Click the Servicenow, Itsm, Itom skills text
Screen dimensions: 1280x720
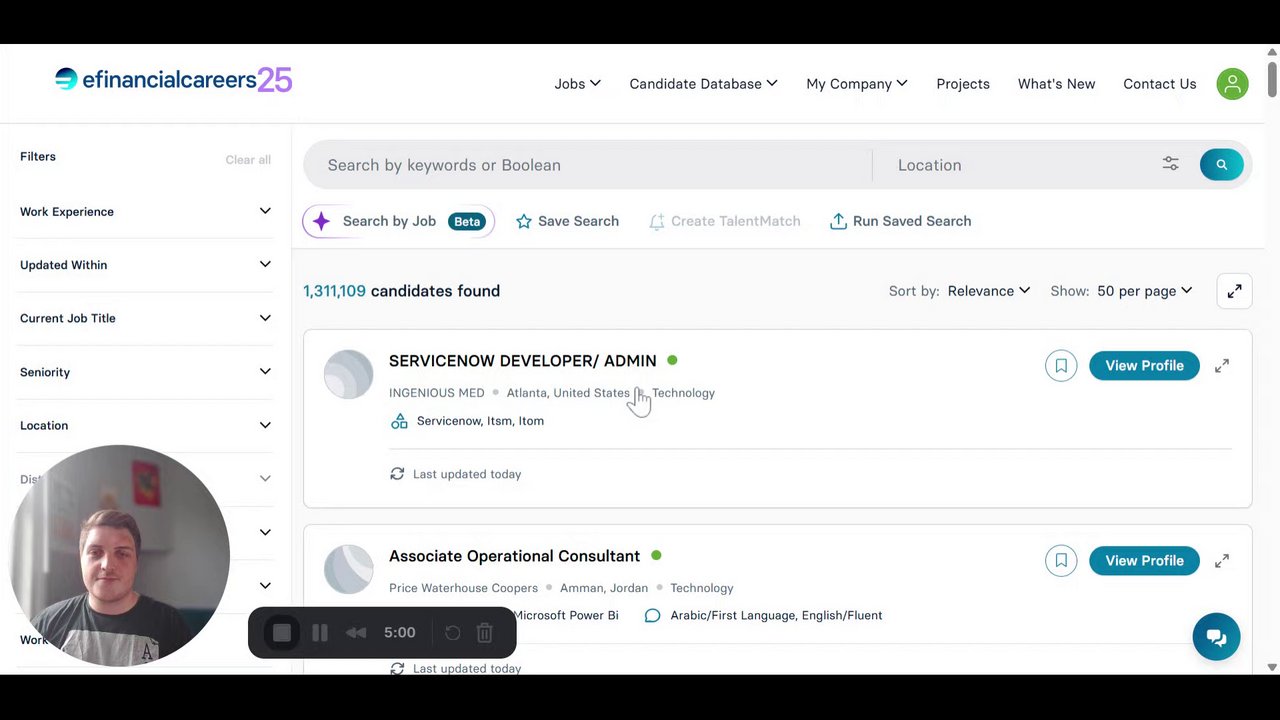tap(480, 421)
